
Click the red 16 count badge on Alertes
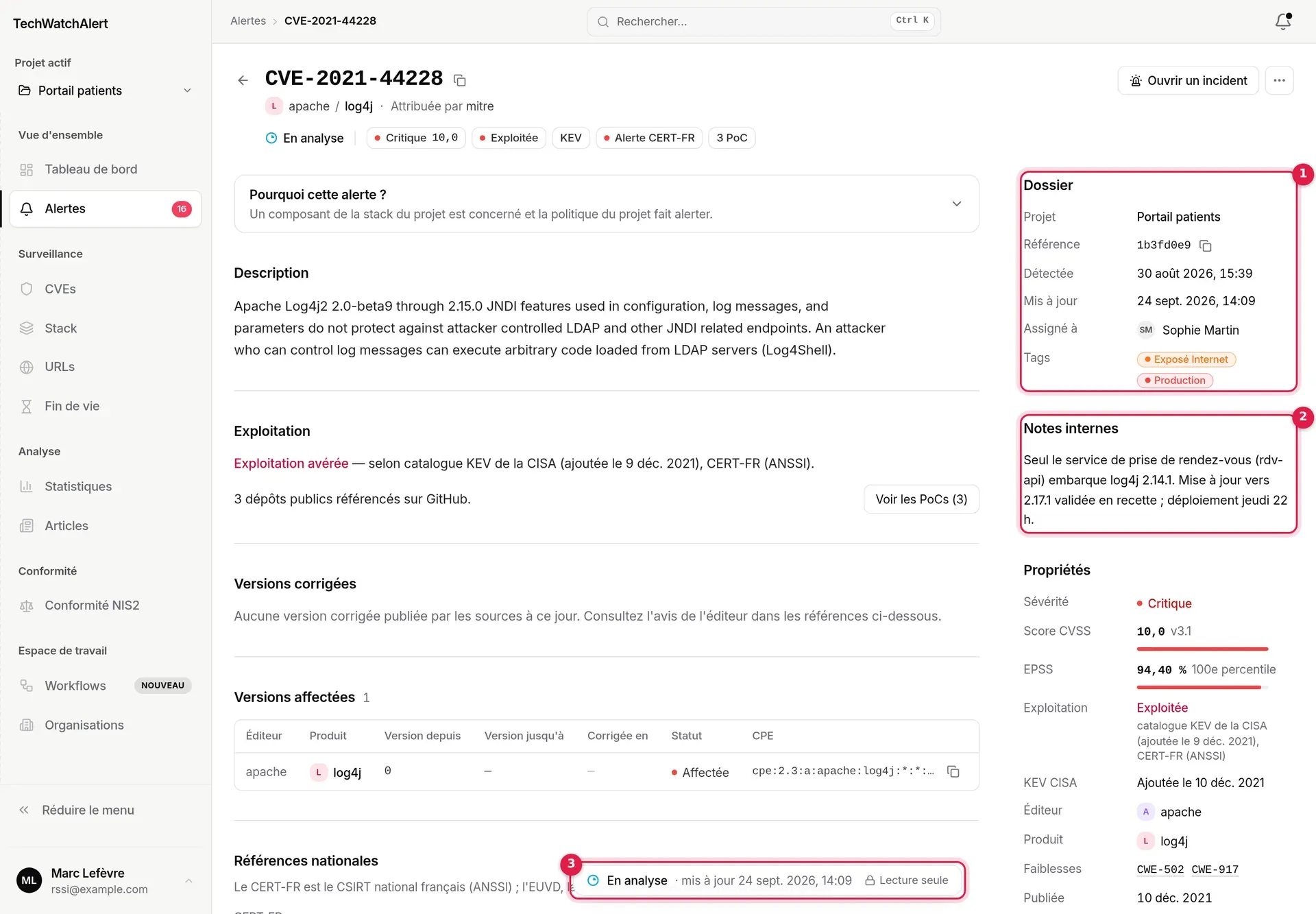point(182,208)
